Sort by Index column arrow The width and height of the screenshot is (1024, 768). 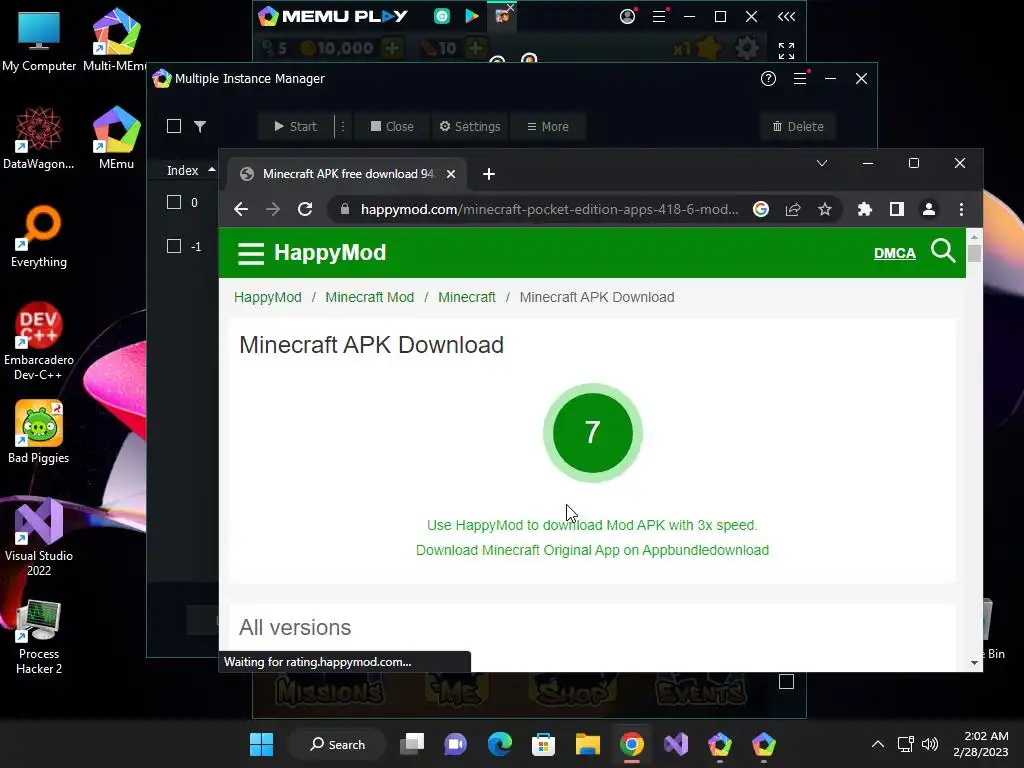[x=212, y=170]
